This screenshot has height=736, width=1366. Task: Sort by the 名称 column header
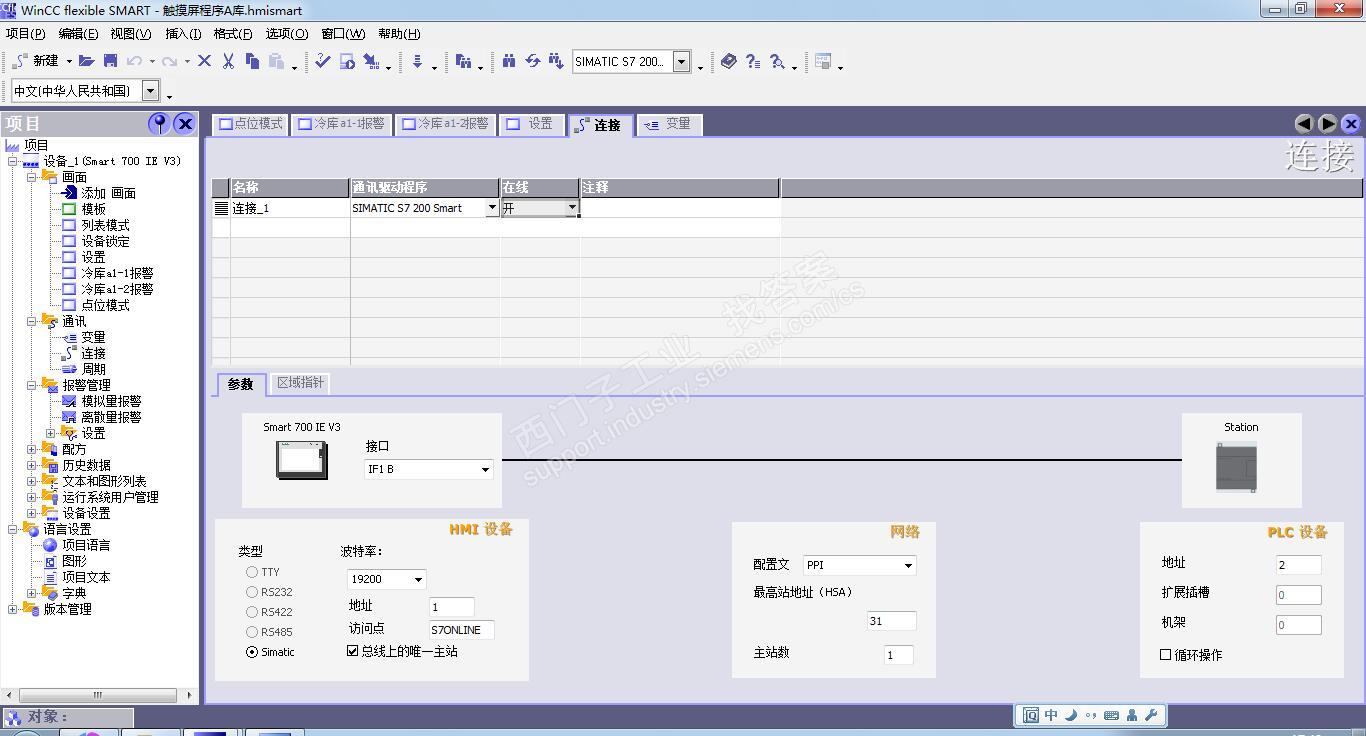[x=290, y=187]
